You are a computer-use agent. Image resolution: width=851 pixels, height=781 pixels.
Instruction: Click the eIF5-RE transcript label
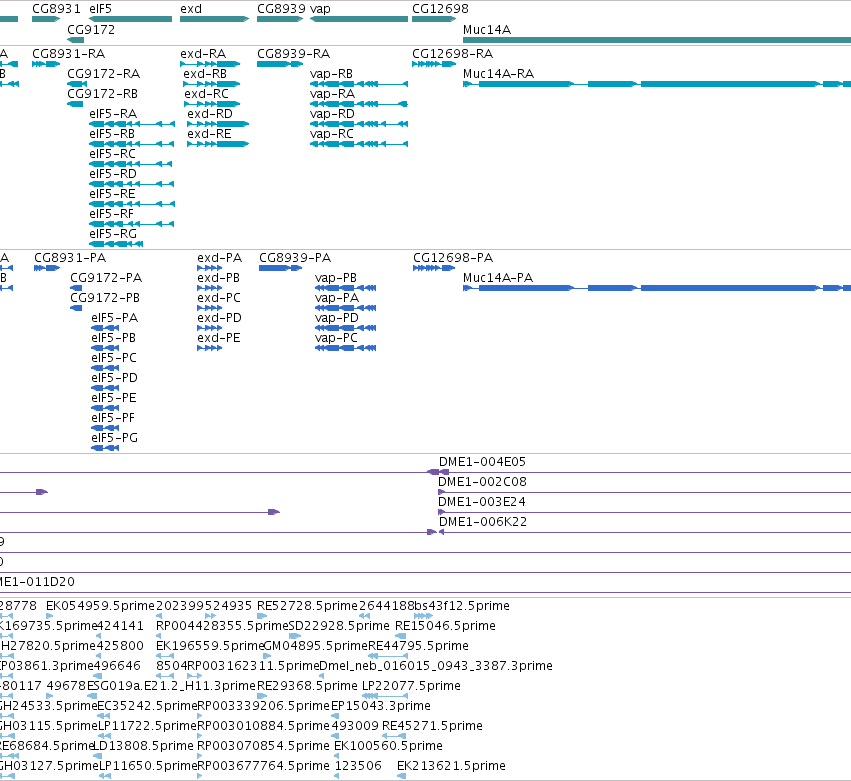(112, 194)
